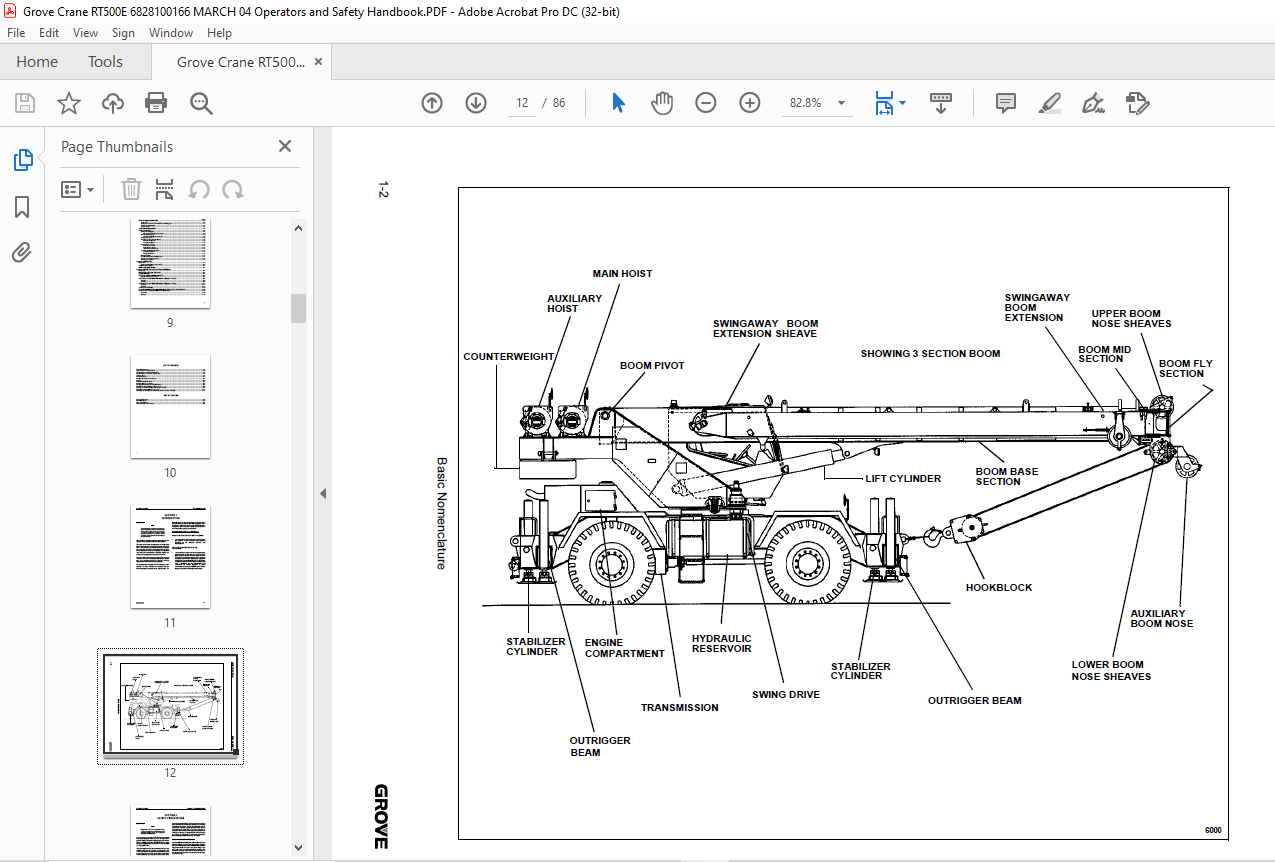Activate the Hand pan tool
Screen dimensions: 1275x862
click(662, 103)
